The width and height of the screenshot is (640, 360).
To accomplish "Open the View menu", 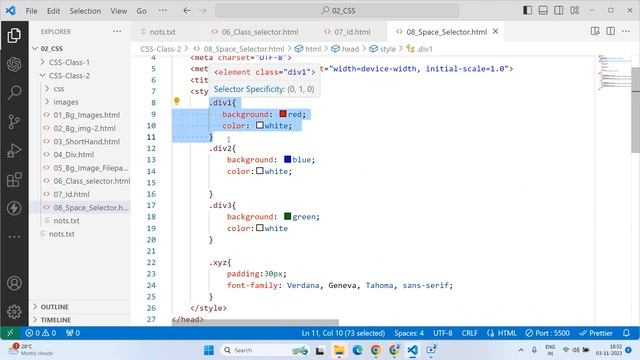I will point(118,11).
